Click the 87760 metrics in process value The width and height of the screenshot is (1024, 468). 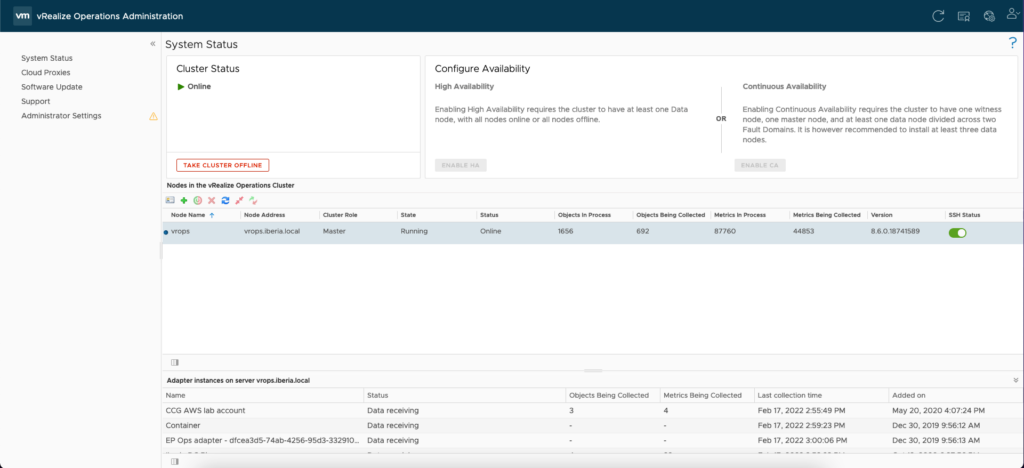(x=725, y=232)
